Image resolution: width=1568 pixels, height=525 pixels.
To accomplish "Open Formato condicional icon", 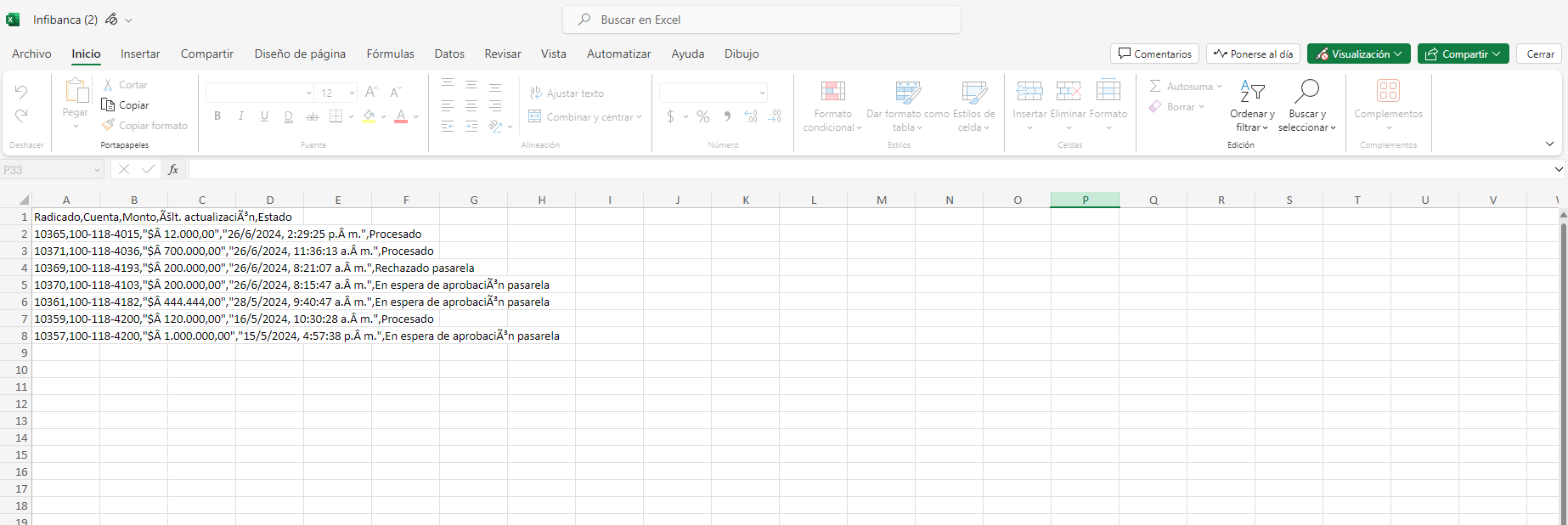I will [833, 92].
